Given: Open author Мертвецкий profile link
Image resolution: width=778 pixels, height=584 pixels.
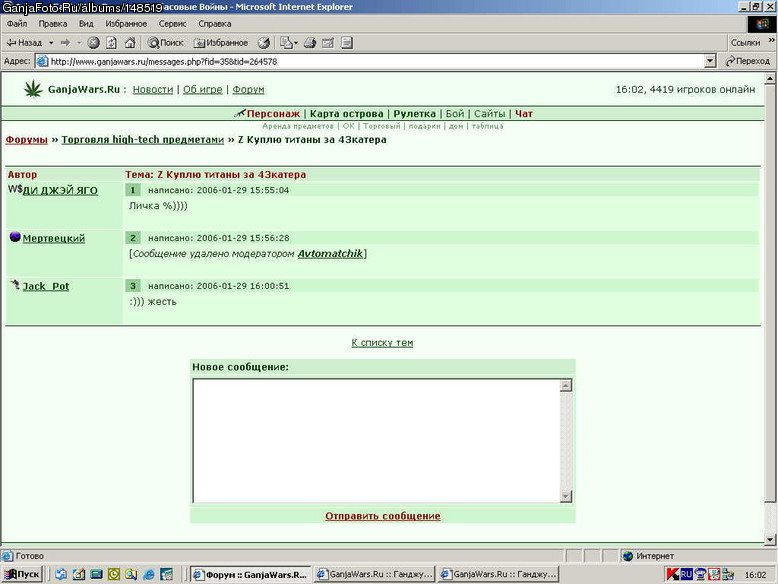Looking at the screenshot, I should 54,238.
